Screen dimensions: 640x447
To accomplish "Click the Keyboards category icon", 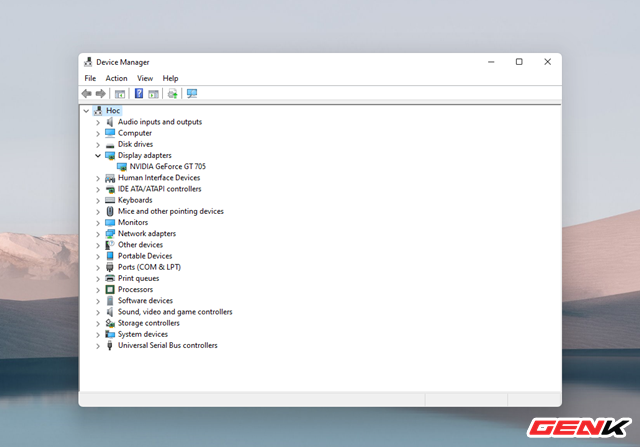I will (110, 200).
